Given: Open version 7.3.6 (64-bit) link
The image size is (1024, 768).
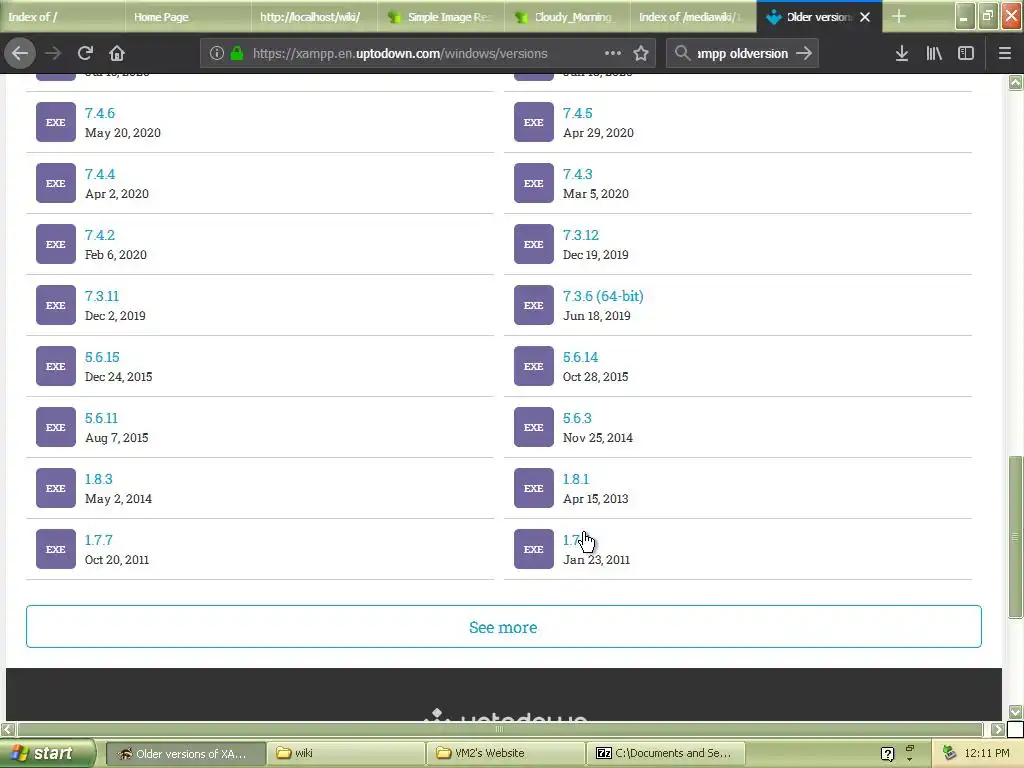Looking at the screenshot, I should point(603,296).
